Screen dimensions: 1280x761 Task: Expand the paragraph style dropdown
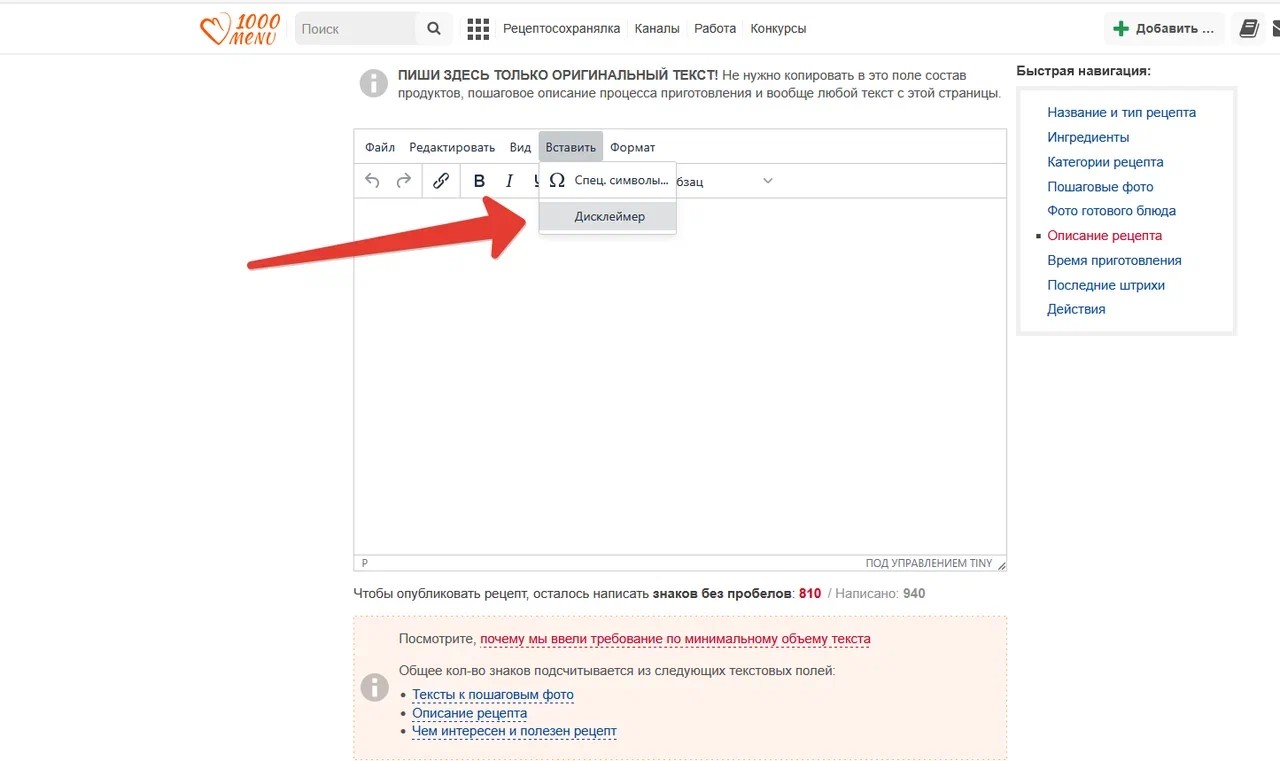tap(767, 181)
